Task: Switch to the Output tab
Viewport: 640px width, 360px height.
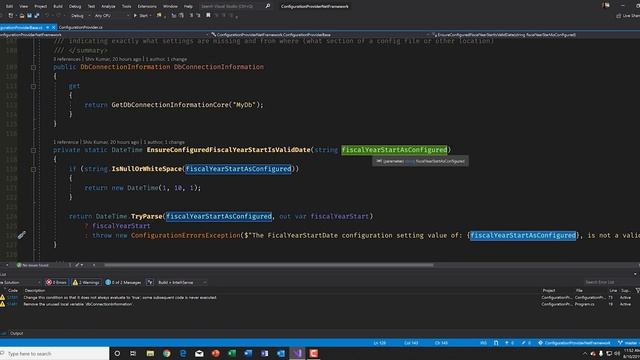Action: [x=16, y=333]
